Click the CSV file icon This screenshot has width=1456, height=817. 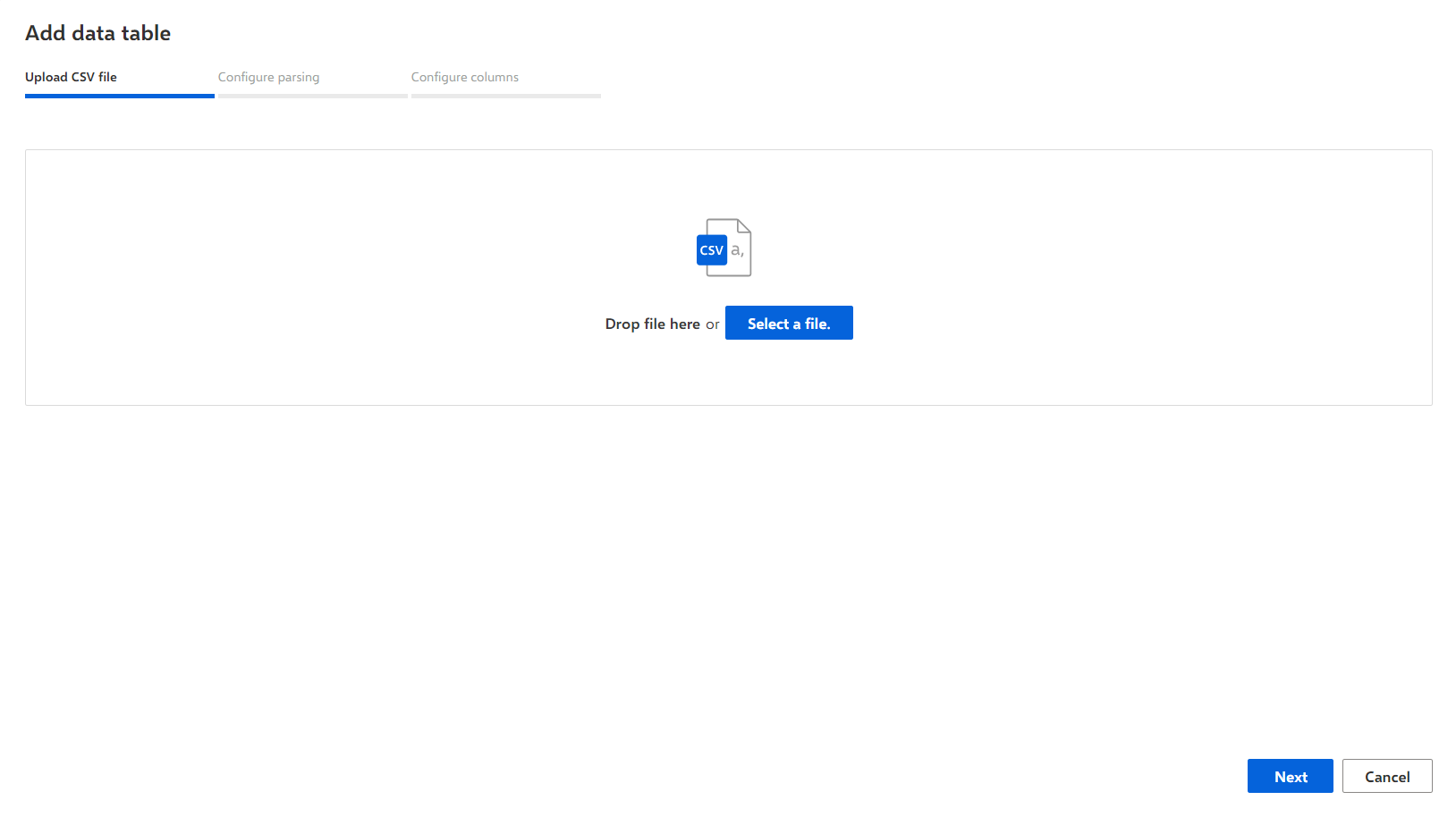[724, 248]
